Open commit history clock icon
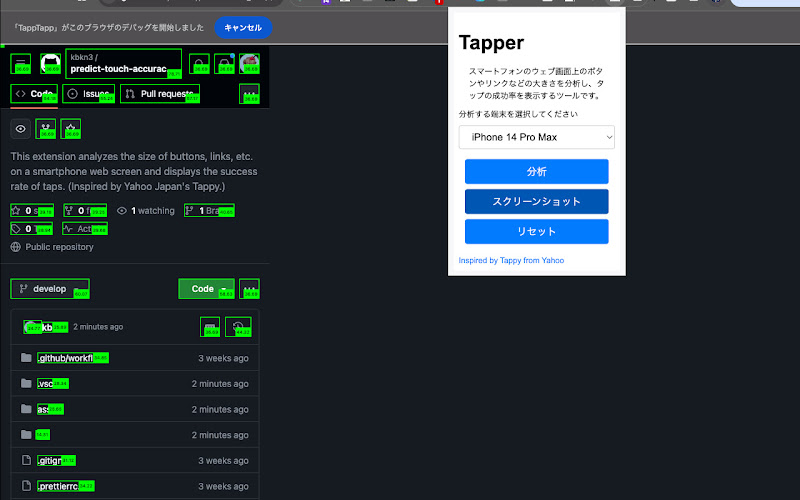This screenshot has width=800, height=500. pos(238,328)
